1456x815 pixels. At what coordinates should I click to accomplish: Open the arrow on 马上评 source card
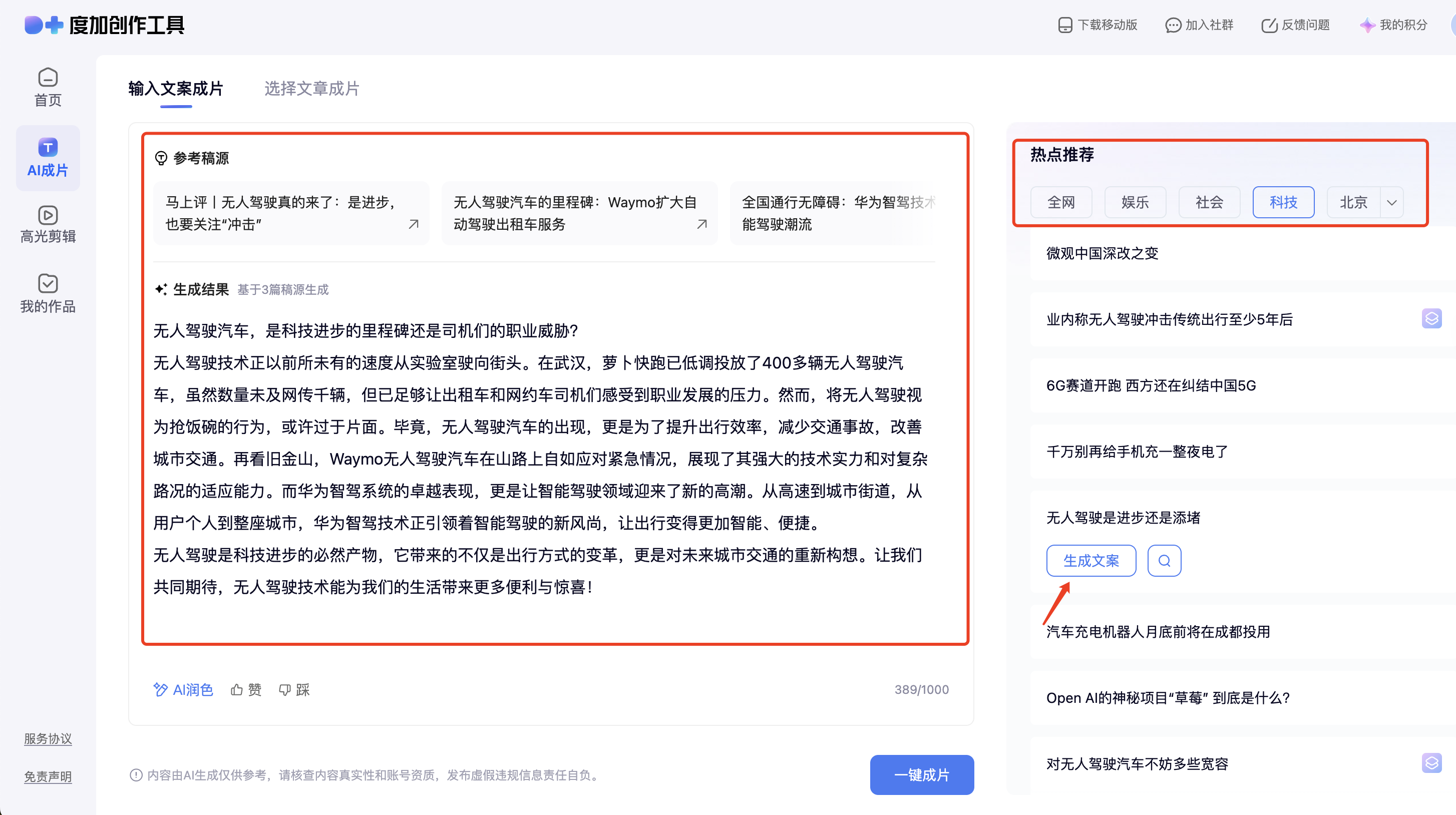(x=413, y=224)
